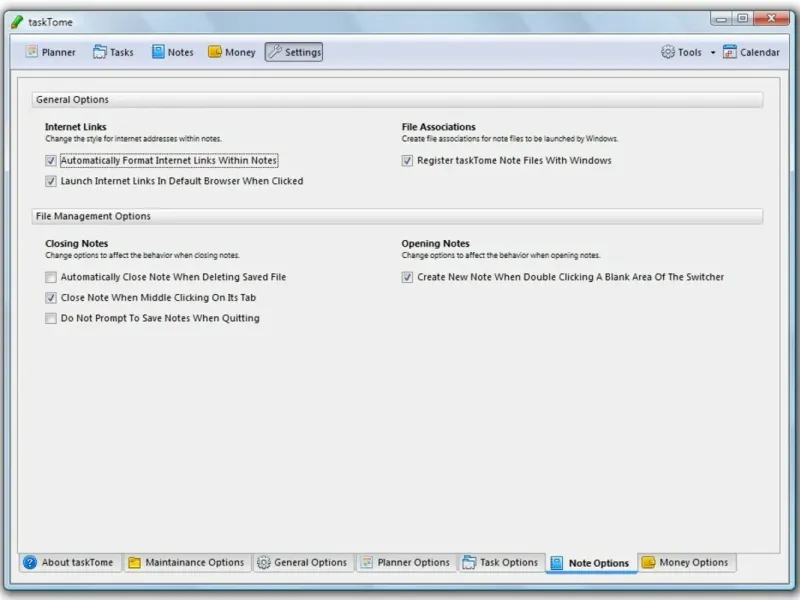Open the Tasks folder icon

pos(99,52)
